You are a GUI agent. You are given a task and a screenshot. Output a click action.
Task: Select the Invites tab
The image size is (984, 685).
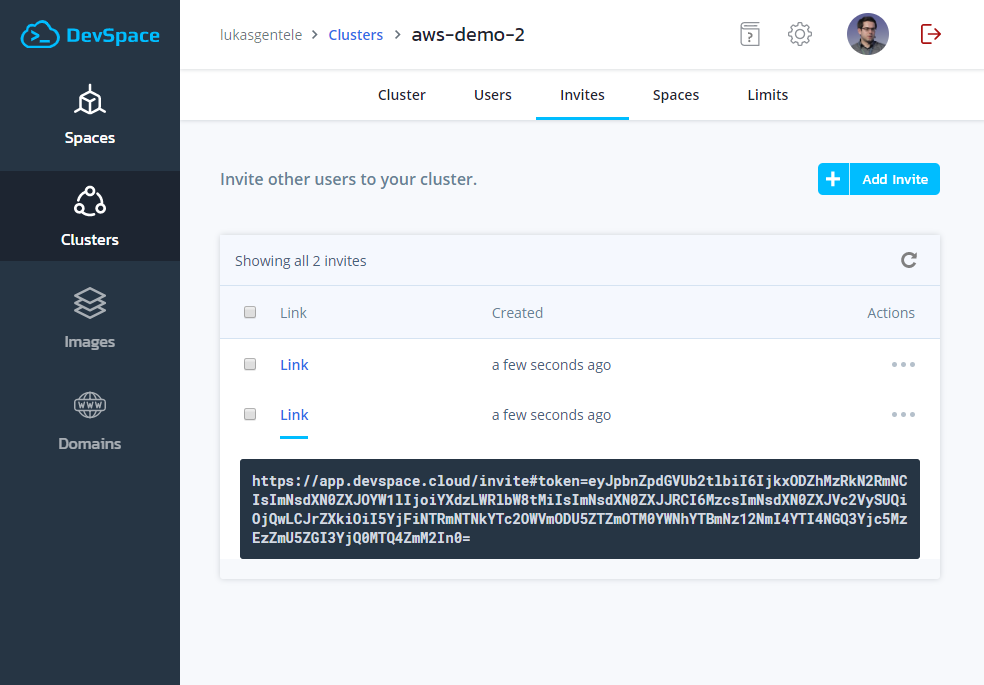tap(582, 95)
